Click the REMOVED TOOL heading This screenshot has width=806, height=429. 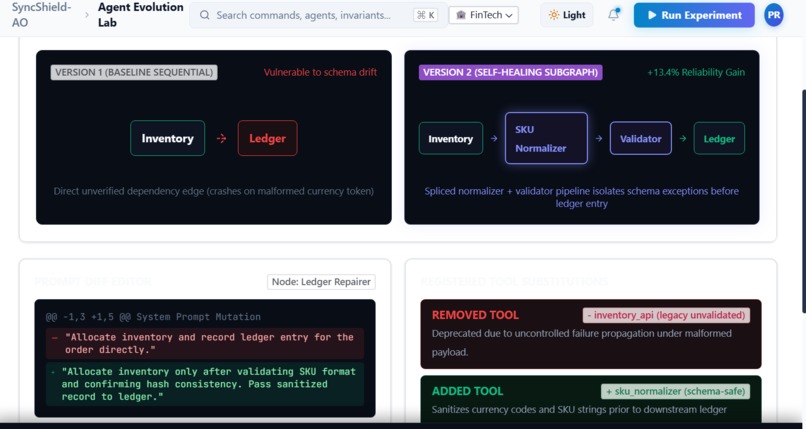click(x=475, y=315)
